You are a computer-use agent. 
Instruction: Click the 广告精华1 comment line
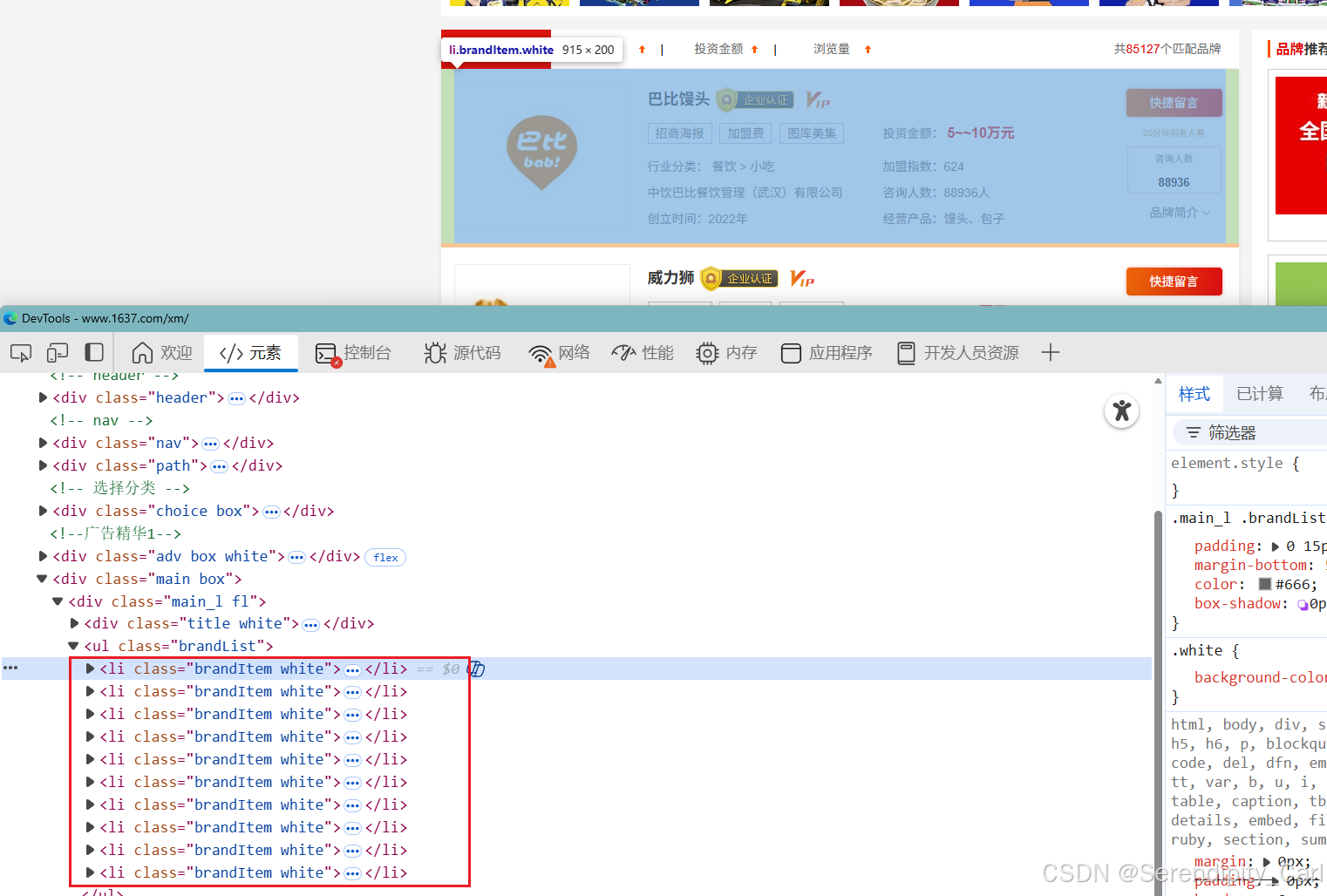115,533
